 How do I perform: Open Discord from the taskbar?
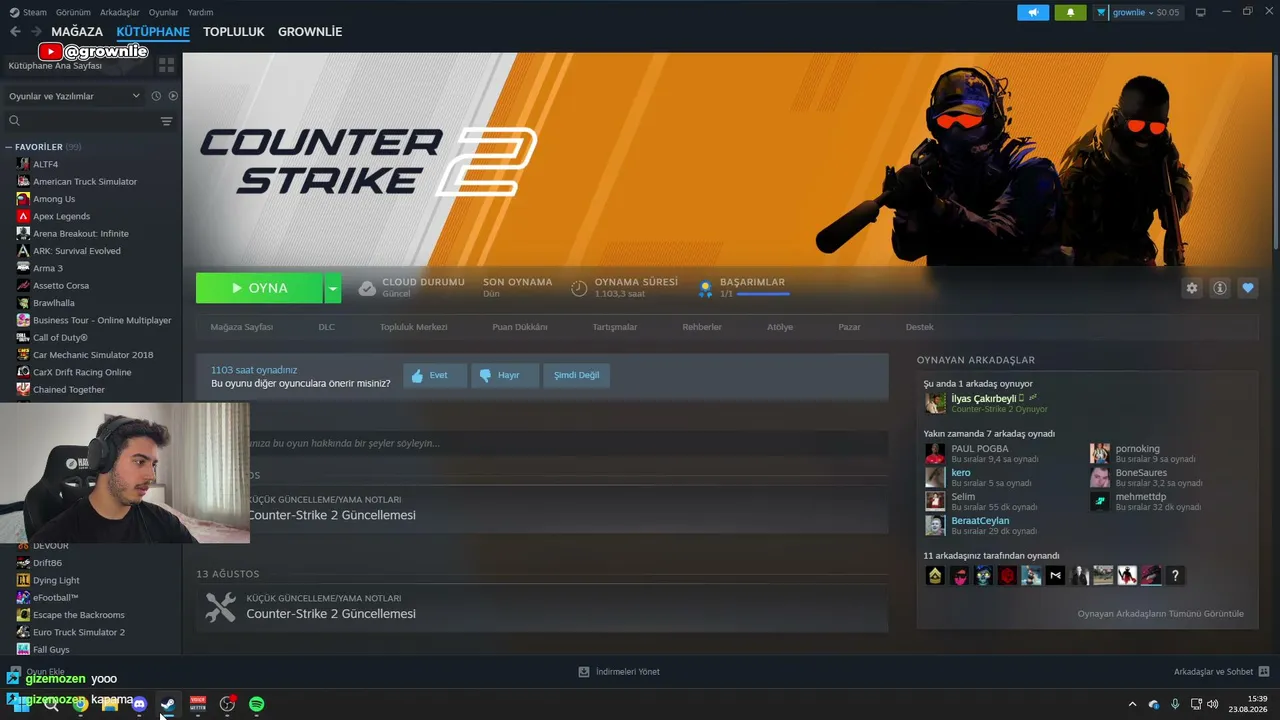click(x=139, y=704)
